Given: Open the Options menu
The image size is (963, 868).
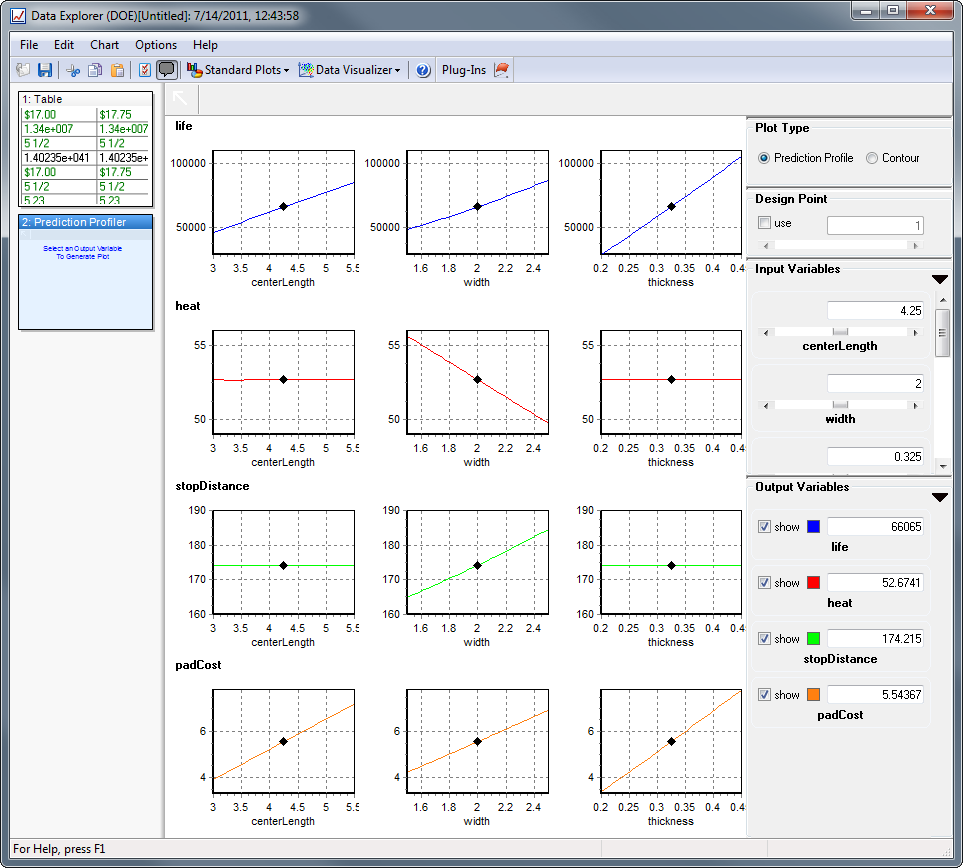Looking at the screenshot, I should point(156,45).
